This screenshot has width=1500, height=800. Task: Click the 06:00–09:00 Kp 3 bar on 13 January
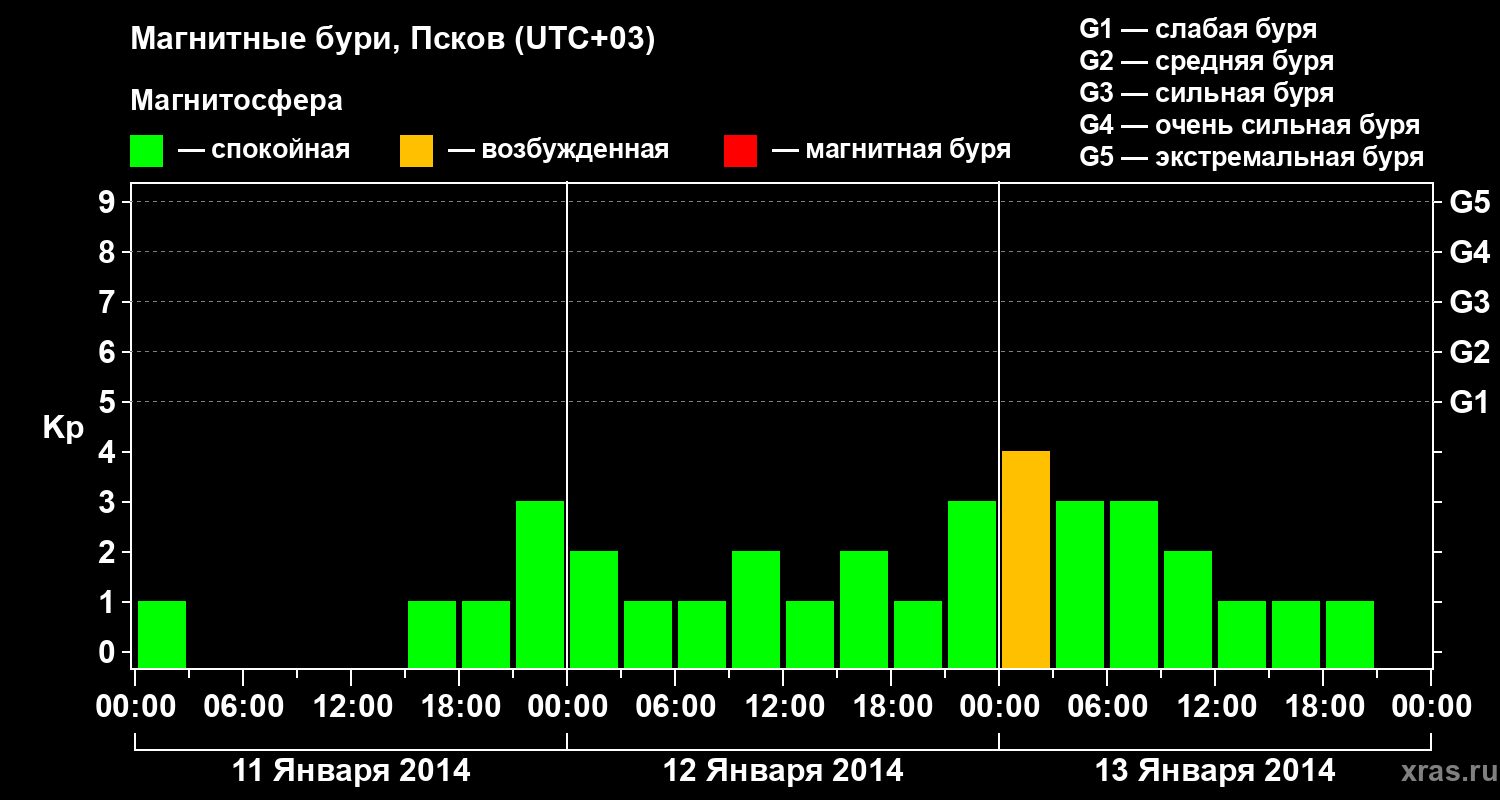[1134, 584]
